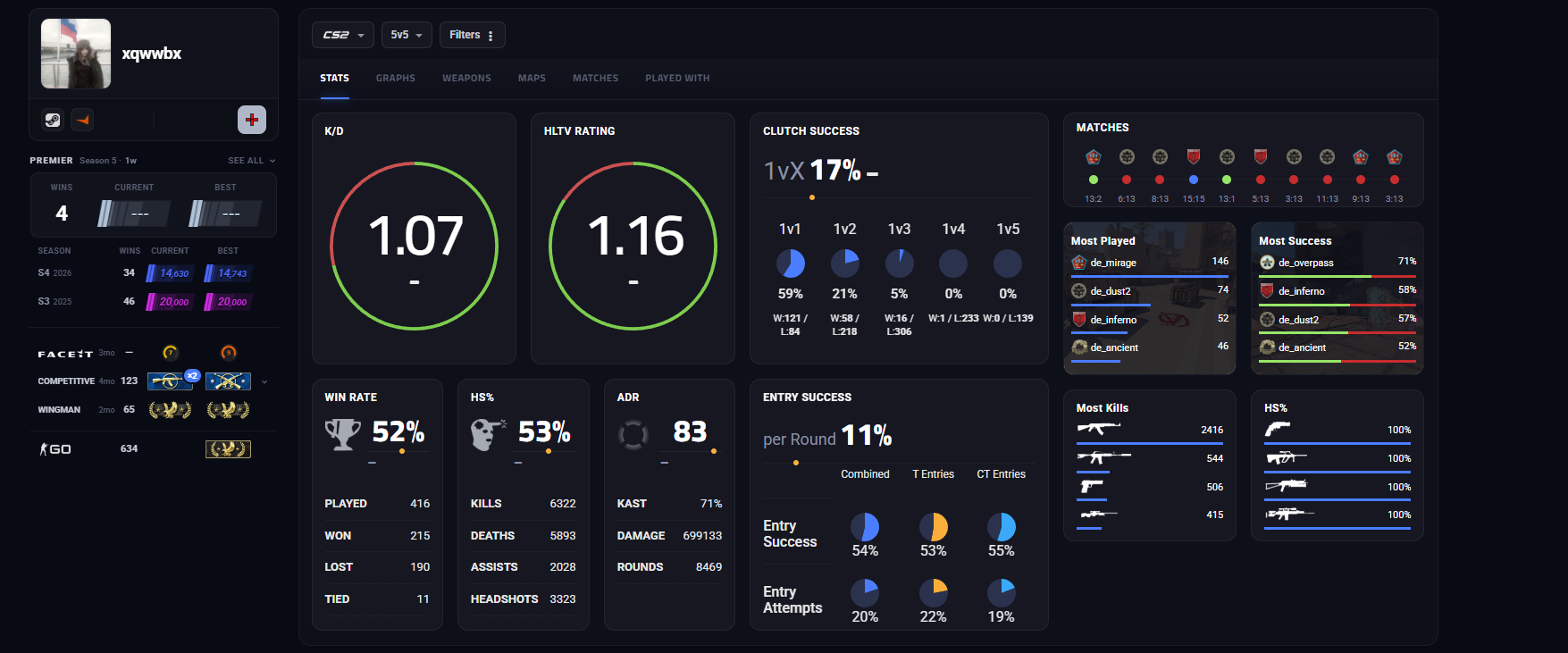The height and width of the screenshot is (653, 1568).
Task: Click the FACEIT level 7 badge
Action: pyautogui.click(x=171, y=353)
